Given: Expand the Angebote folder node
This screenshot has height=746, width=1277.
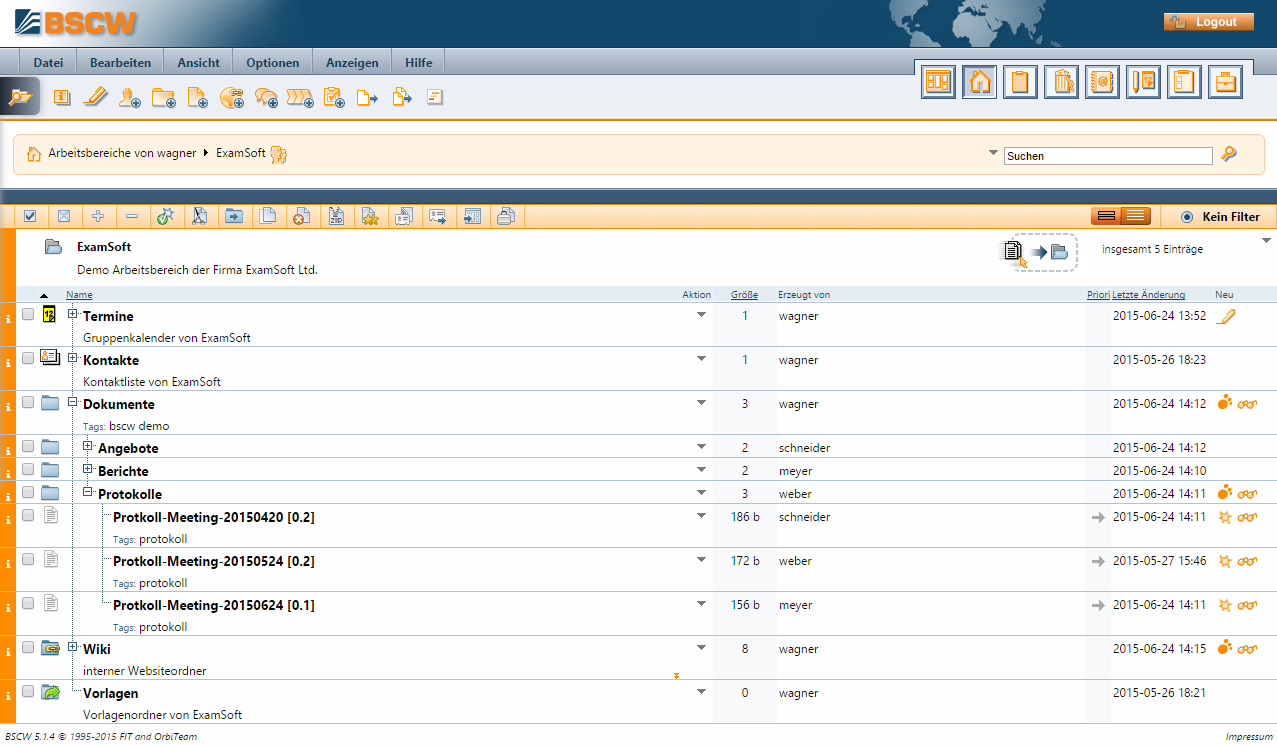Looking at the screenshot, I should point(88,446).
